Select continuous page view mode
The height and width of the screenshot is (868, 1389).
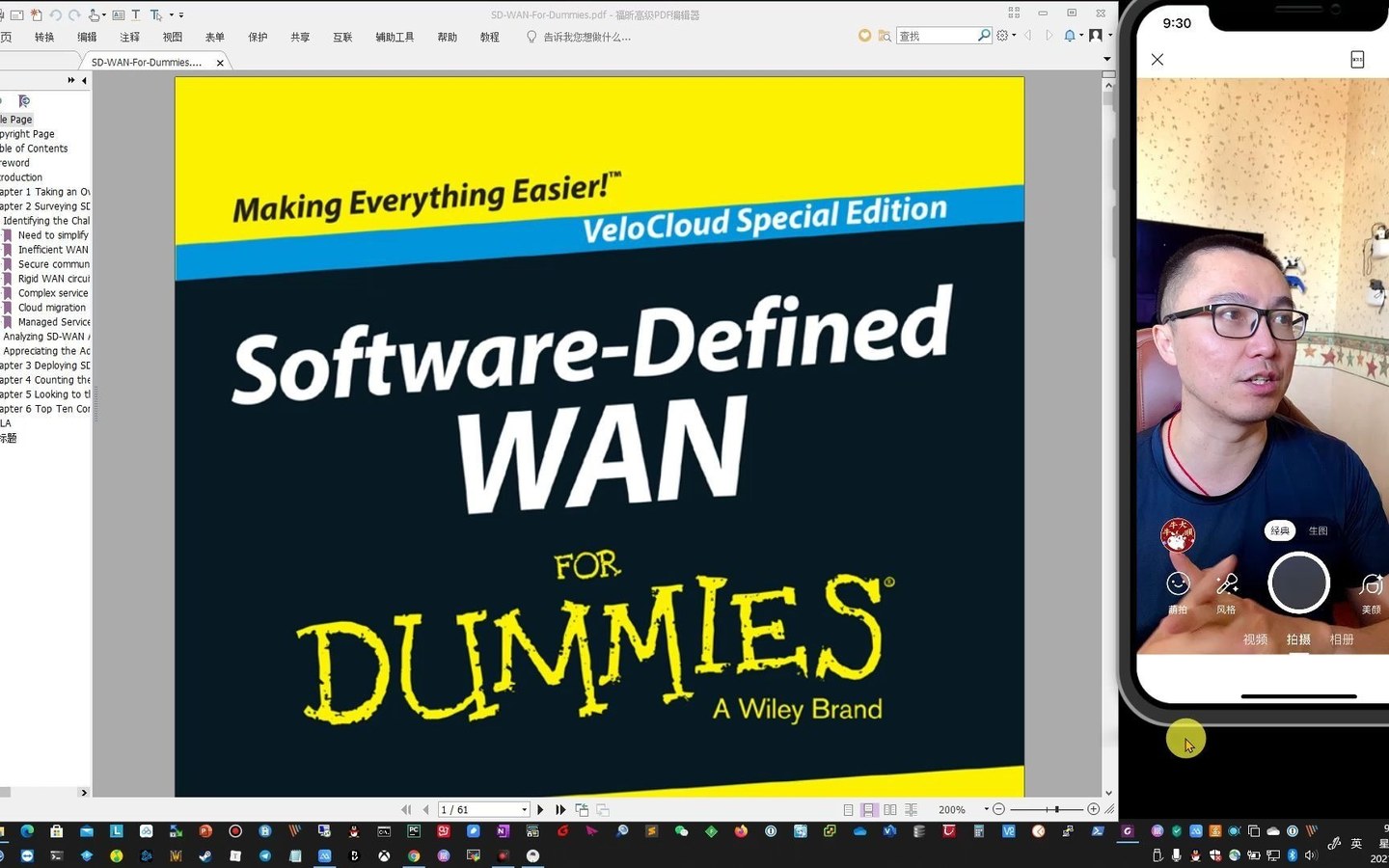869,810
